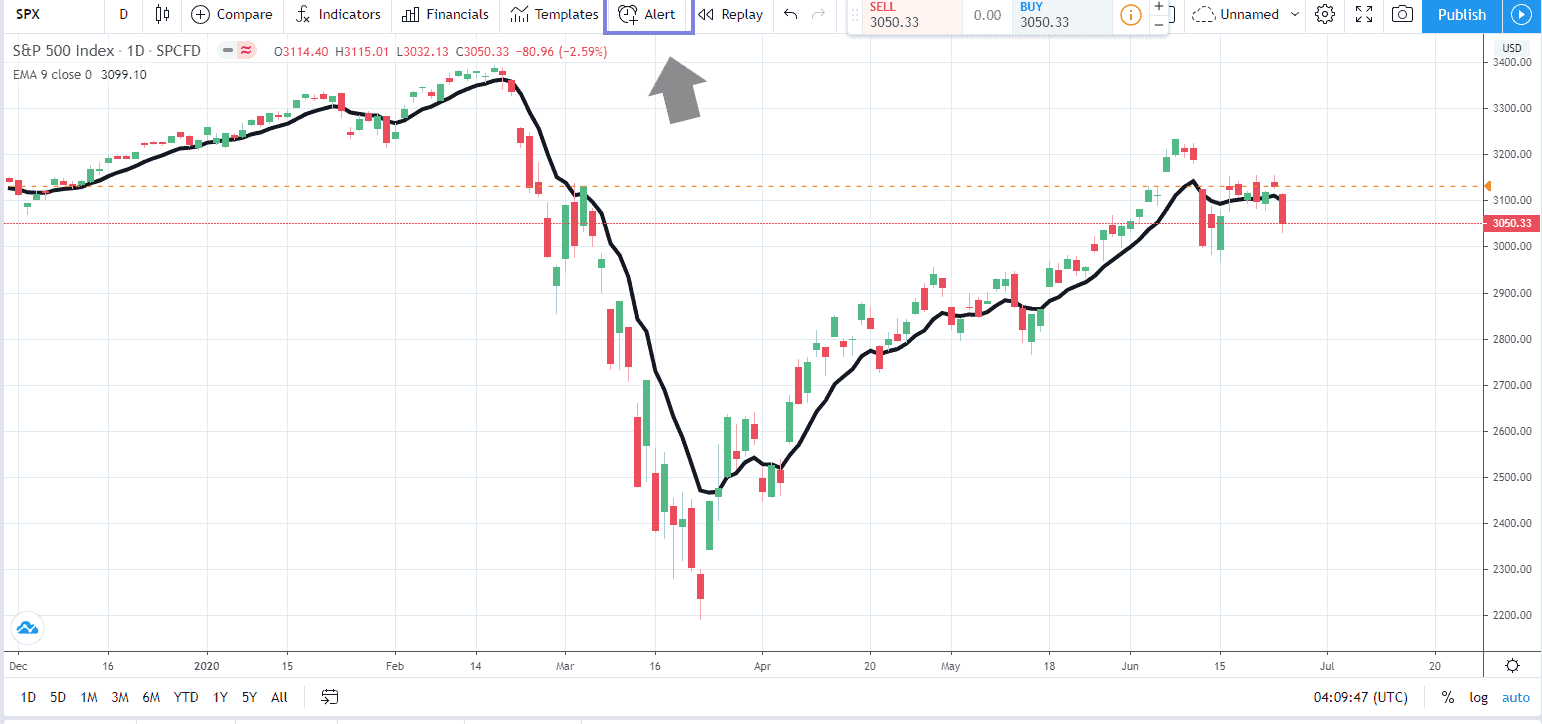Click the blue Publish button
Image resolution: width=1542 pixels, height=724 pixels.
[x=1462, y=14]
